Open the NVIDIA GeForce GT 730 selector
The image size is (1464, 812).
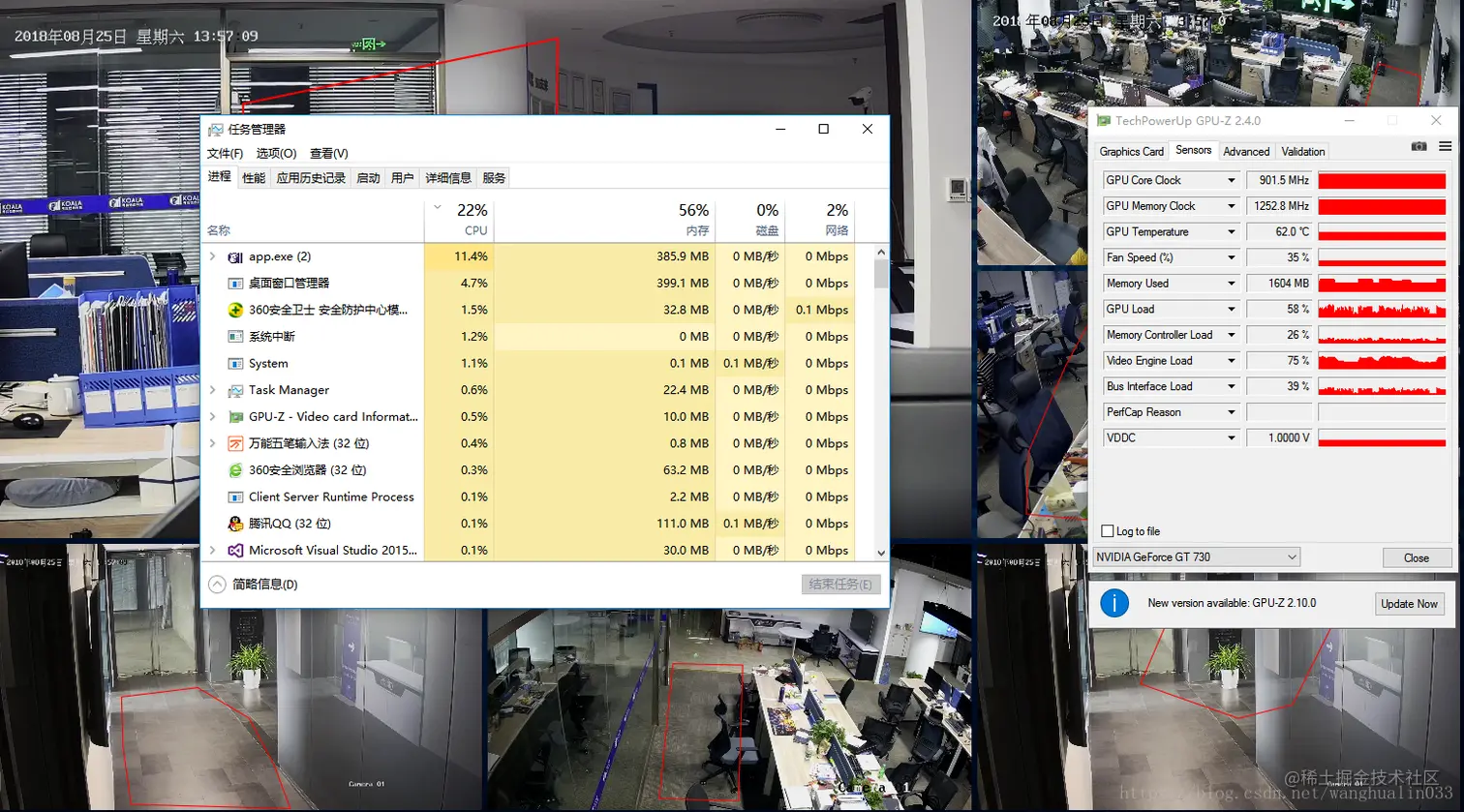click(x=1196, y=557)
